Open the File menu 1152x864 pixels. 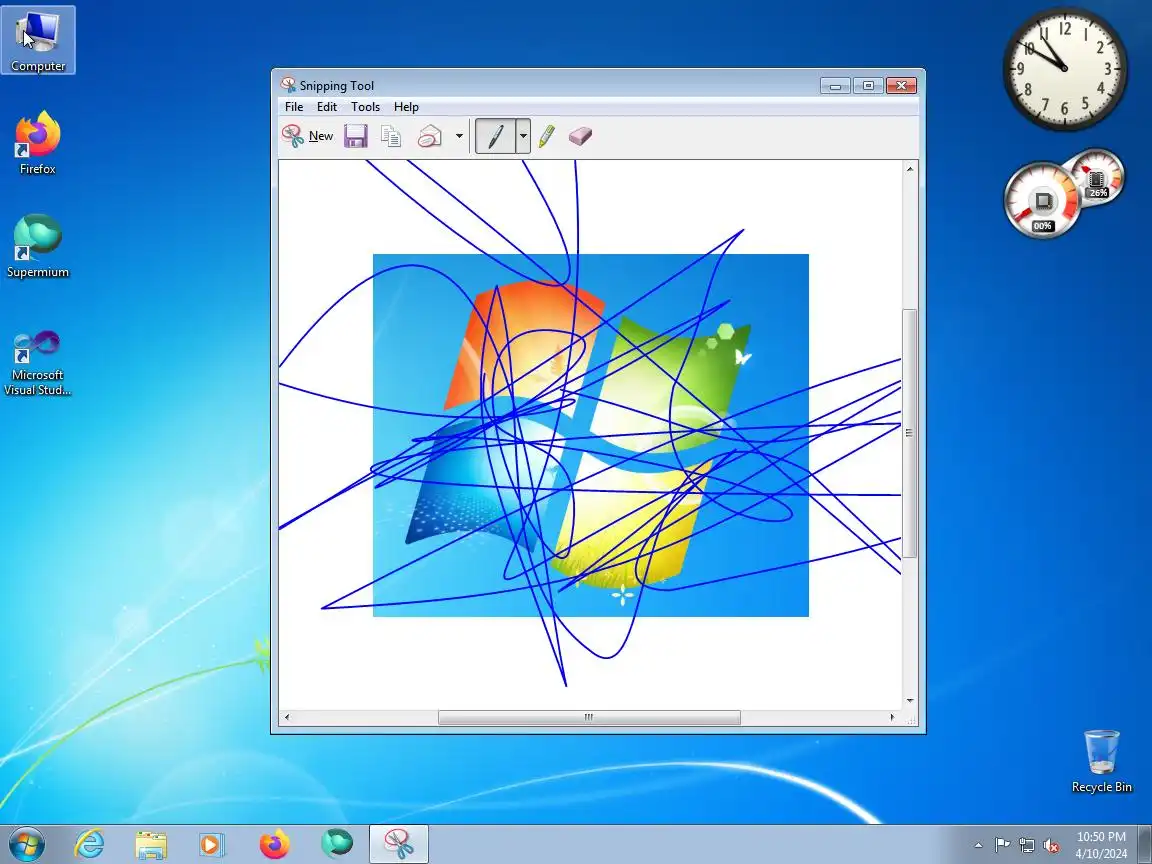click(x=294, y=107)
